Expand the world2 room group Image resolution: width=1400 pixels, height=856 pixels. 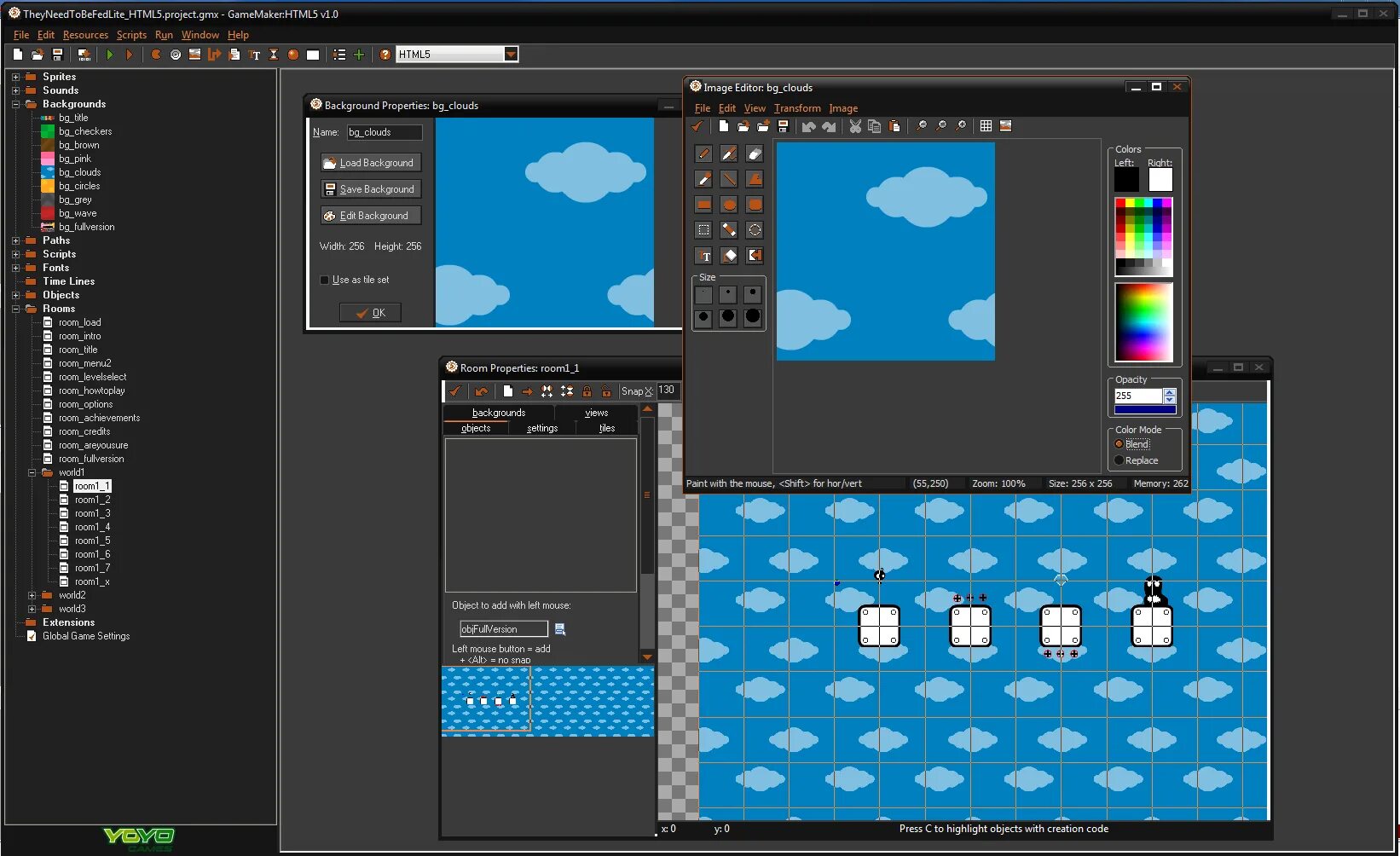coord(32,595)
